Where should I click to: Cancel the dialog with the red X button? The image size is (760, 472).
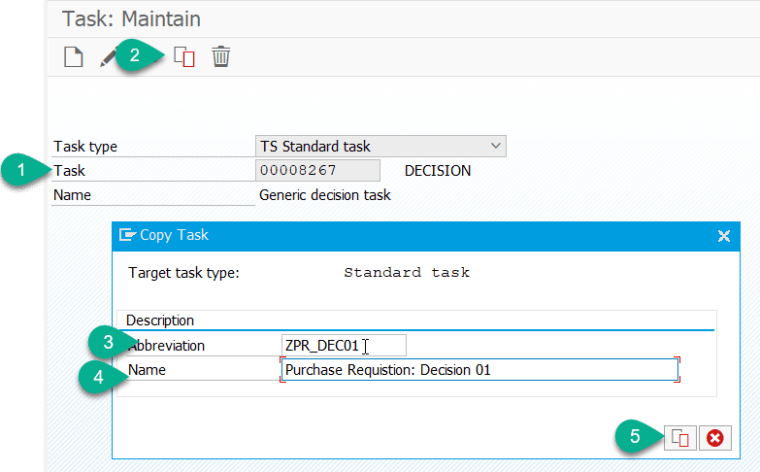coord(714,437)
